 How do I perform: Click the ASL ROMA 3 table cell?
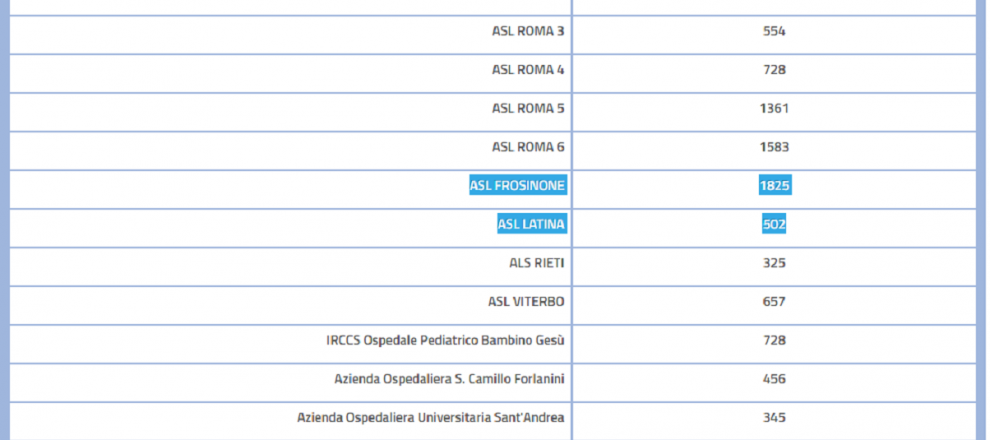point(528,31)
